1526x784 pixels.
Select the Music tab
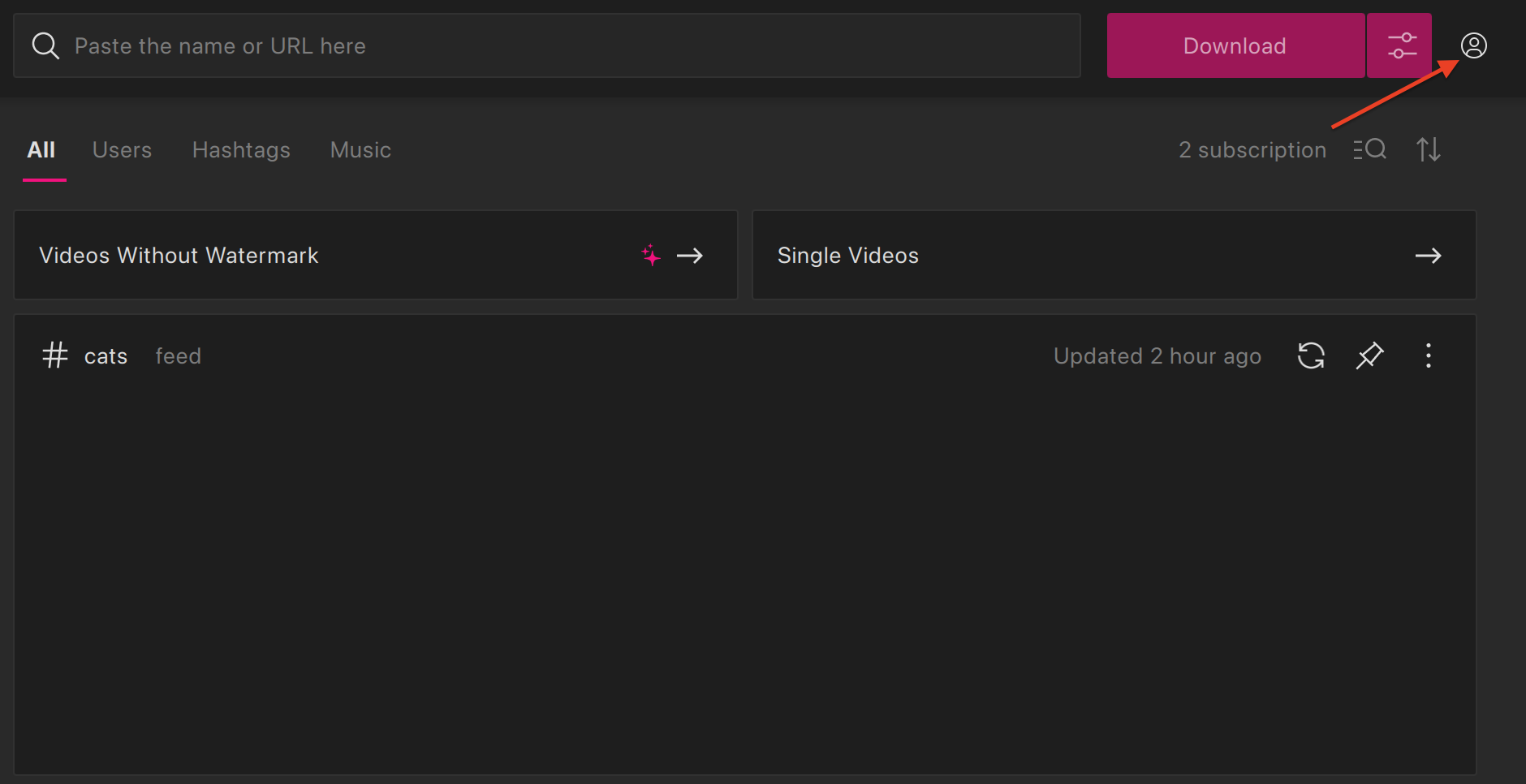pyautogui.click(x=360, y=149)
